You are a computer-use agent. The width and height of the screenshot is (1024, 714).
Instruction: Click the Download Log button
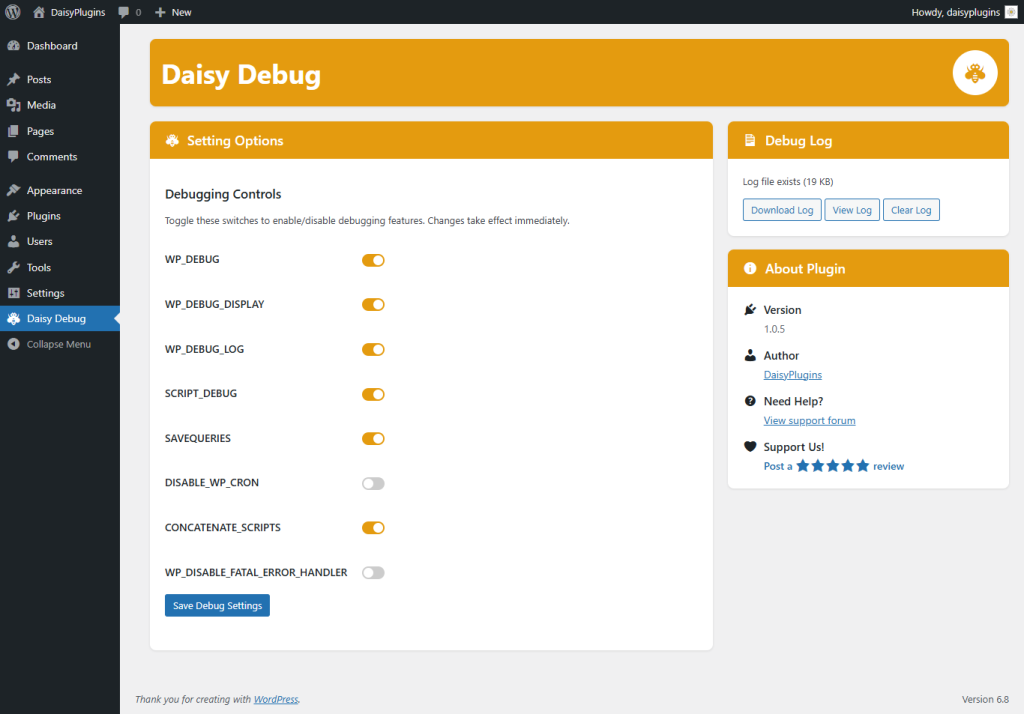(x=781, y=210)
